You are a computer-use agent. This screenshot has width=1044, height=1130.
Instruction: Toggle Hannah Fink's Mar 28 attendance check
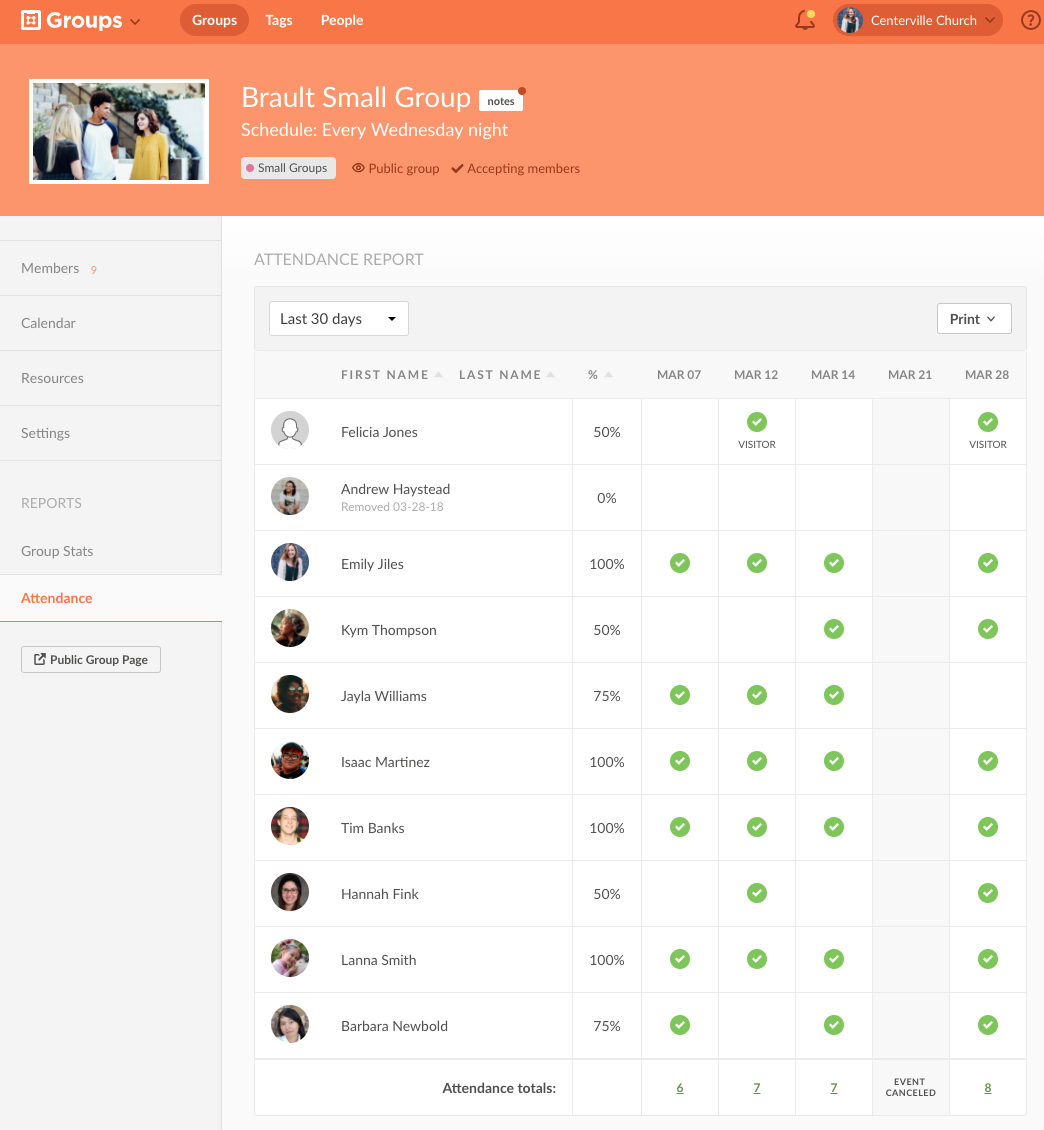(x=988, y=893)
